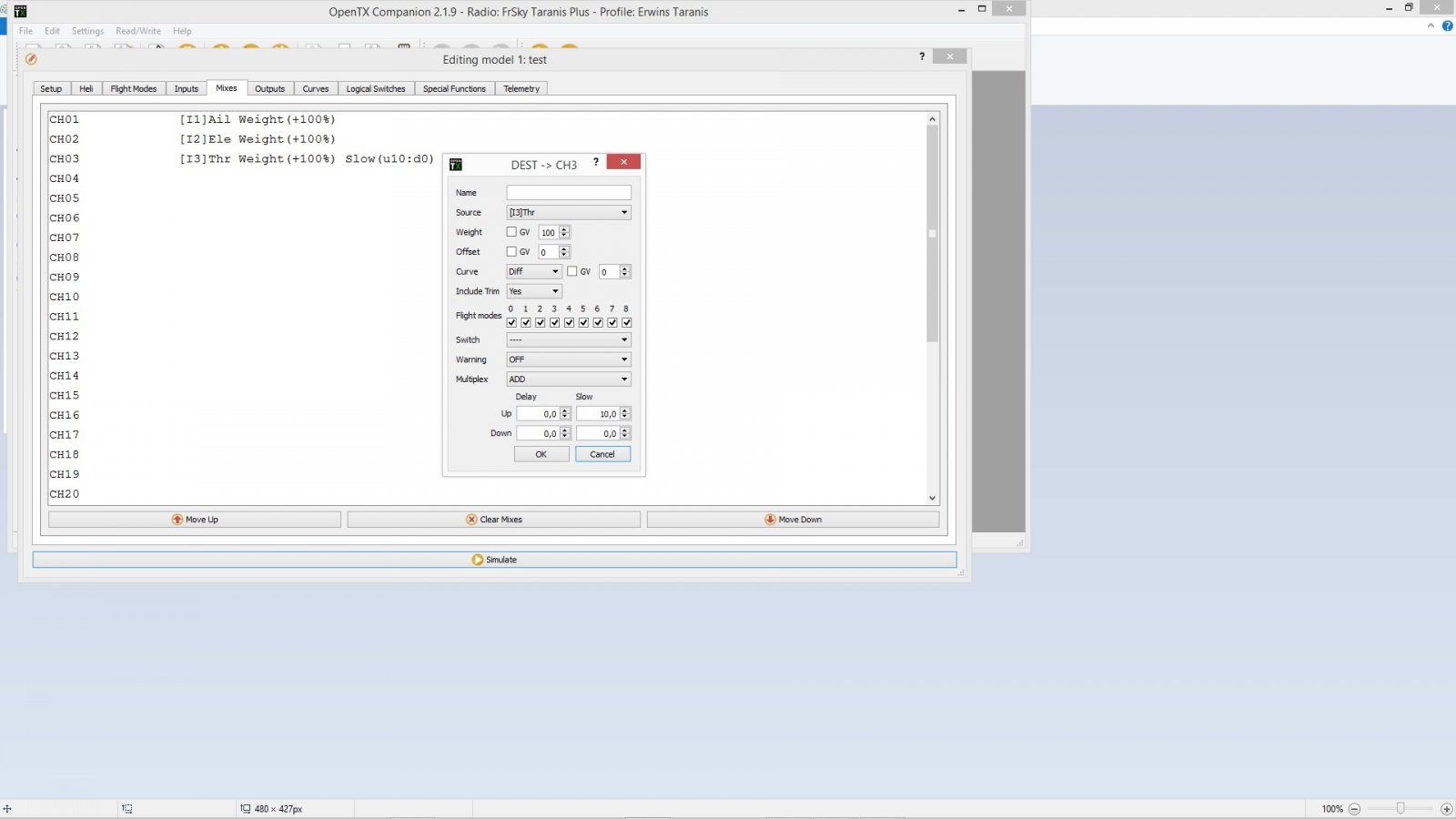Collapse the ribbon chevron in the background window
This screenshot has height=819, width=1456.
point(1431,25)
